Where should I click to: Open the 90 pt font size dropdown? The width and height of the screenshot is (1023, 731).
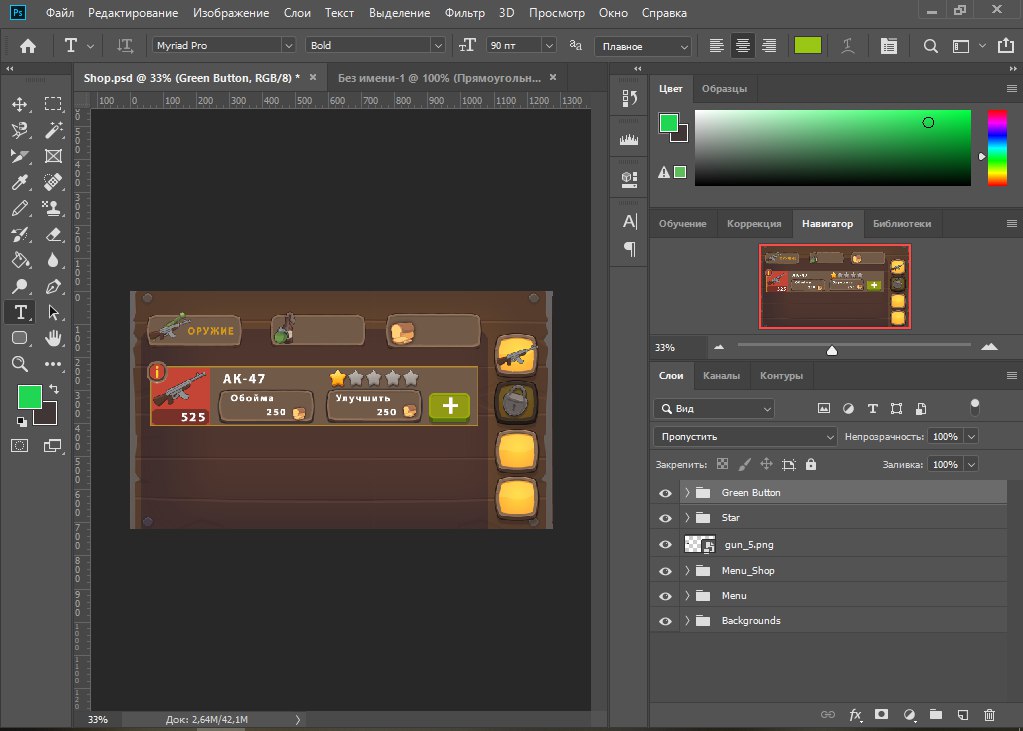pyautogui.click(x=549, y=46)
